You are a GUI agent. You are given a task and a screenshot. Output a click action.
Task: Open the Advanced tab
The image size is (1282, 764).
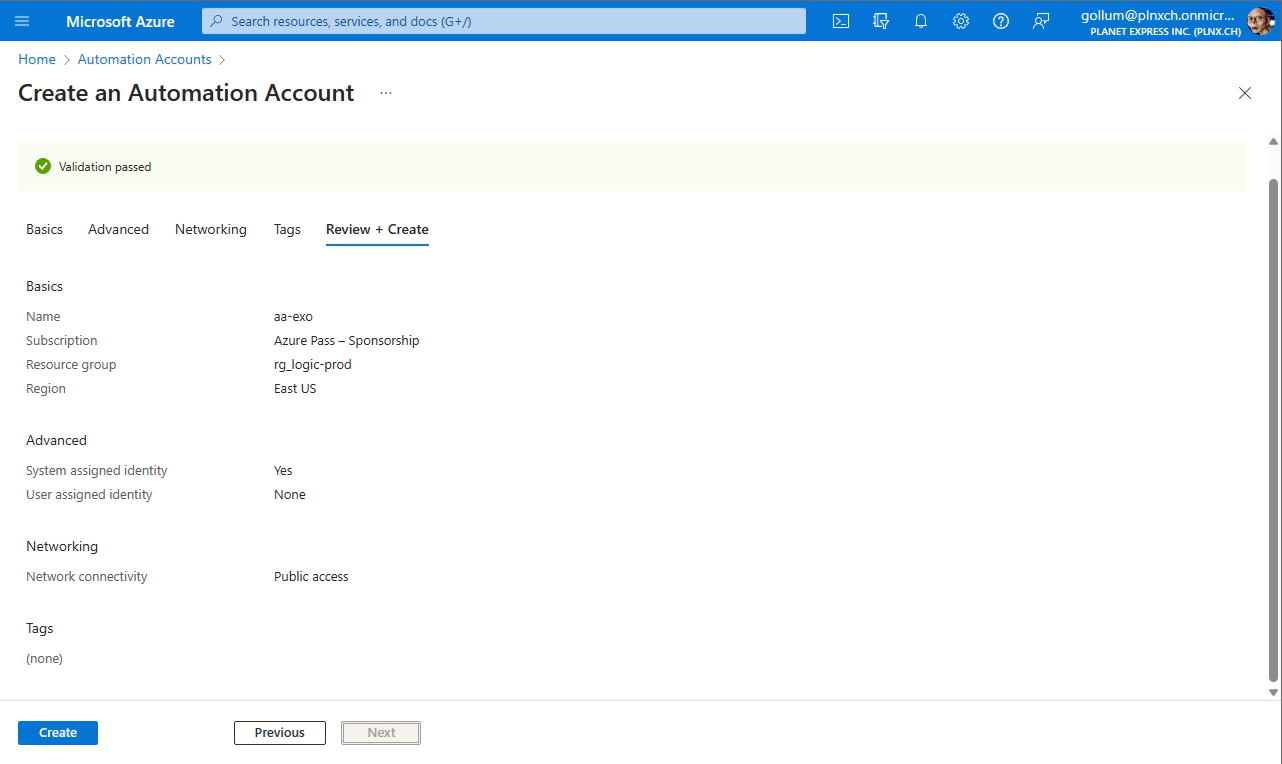[118, 229]
